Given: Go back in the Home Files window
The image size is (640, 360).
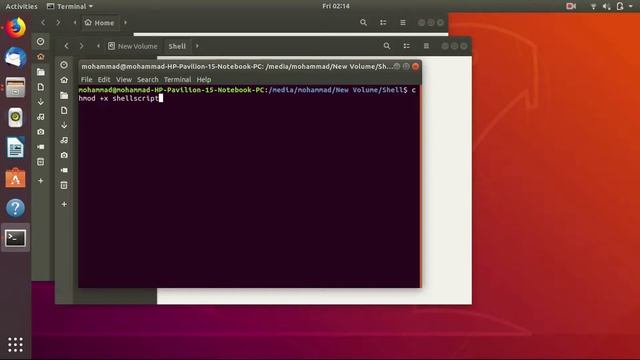Looking at the screenshot, I should 43,22.
